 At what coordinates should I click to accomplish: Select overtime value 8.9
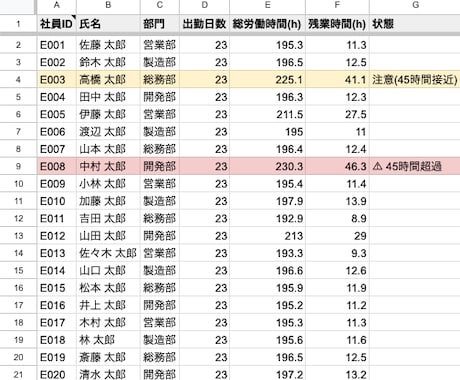[x=337, y=218]
